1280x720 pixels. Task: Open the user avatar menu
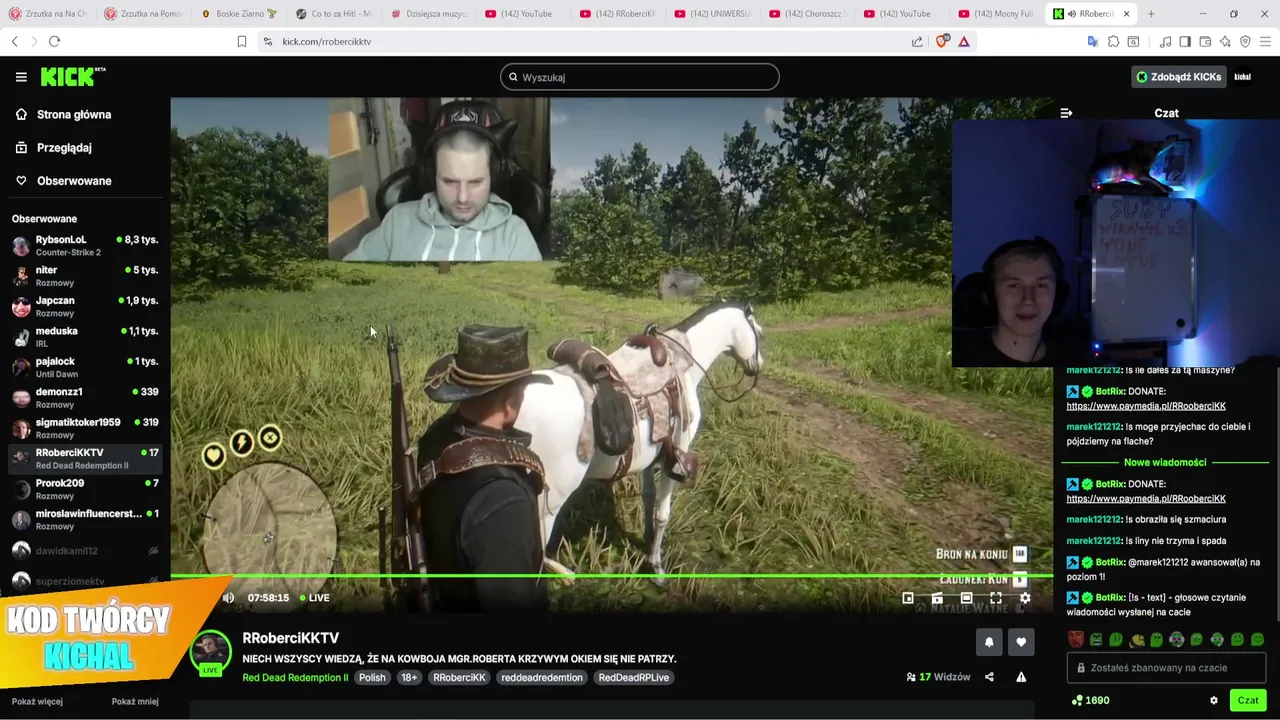[1243, 77]
